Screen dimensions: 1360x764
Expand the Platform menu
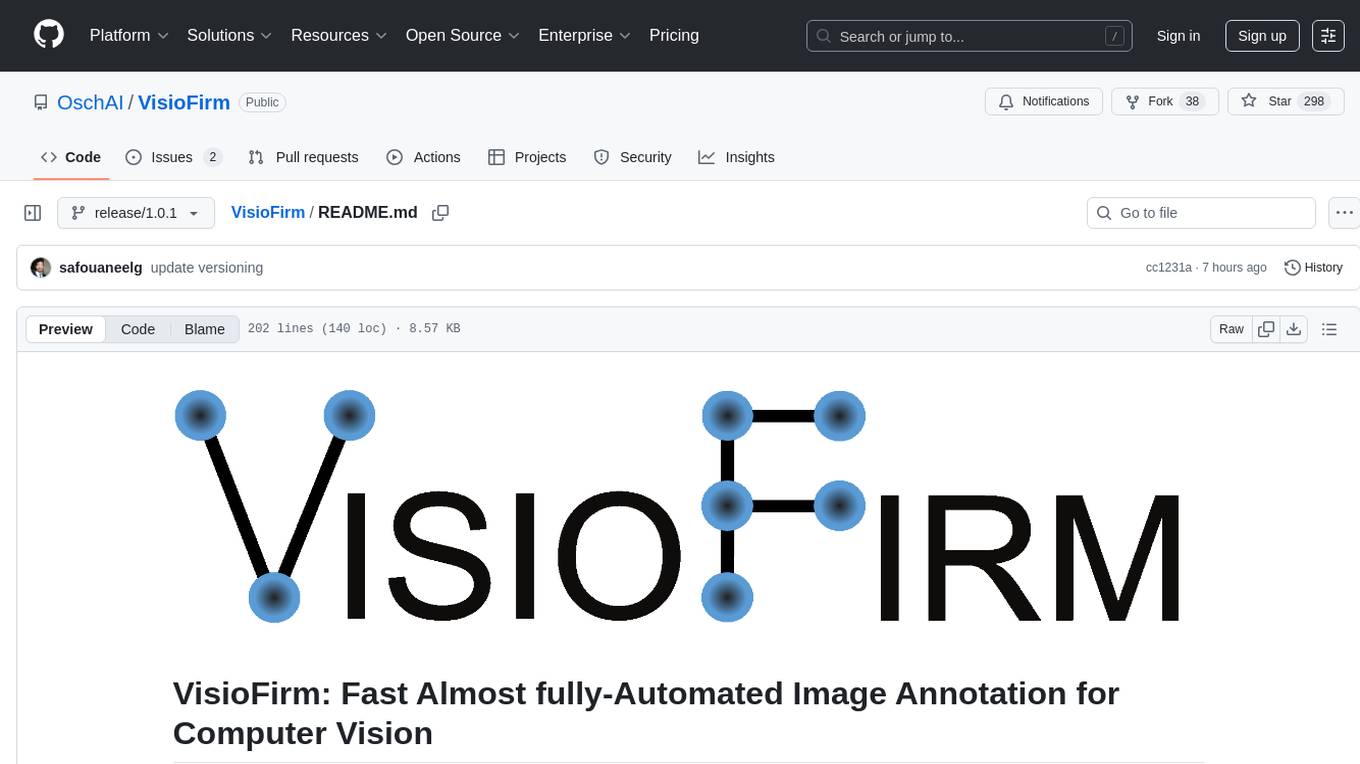point(129,35)
